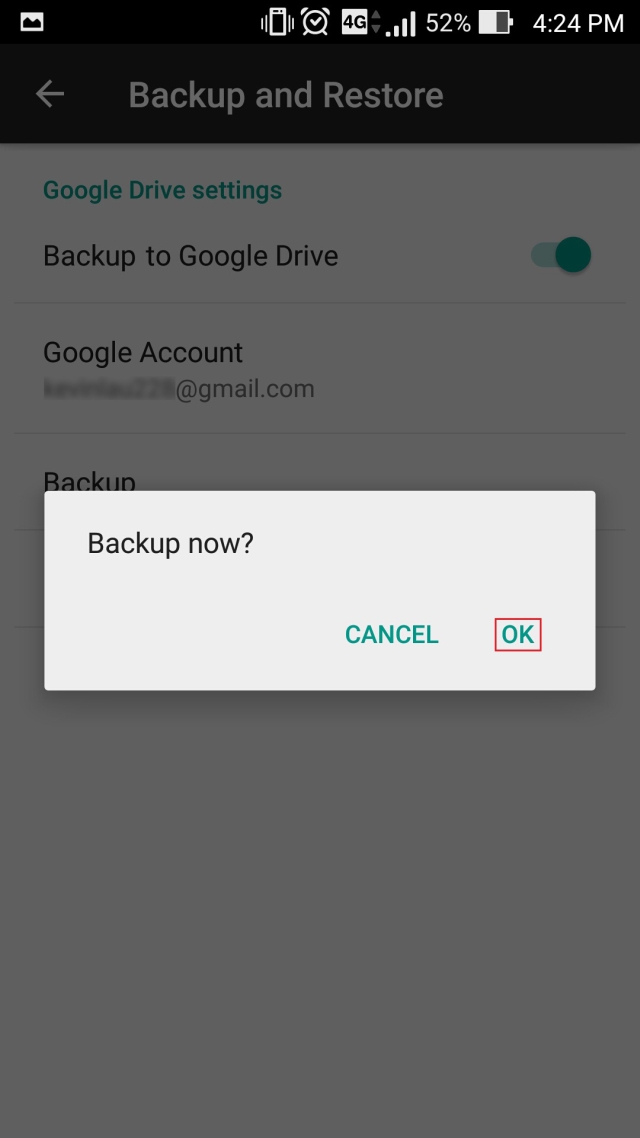Tap the battery icon in status bar
640x1138 pixels.
tap(496, 22)
